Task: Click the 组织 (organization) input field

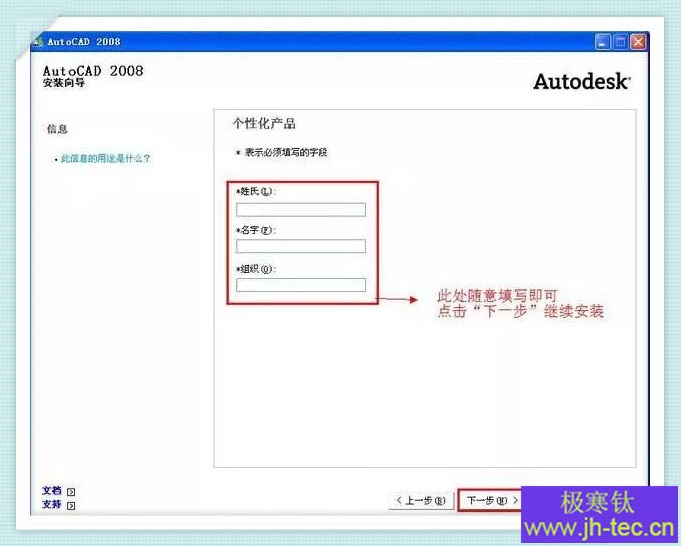Action: coord(301,285)
